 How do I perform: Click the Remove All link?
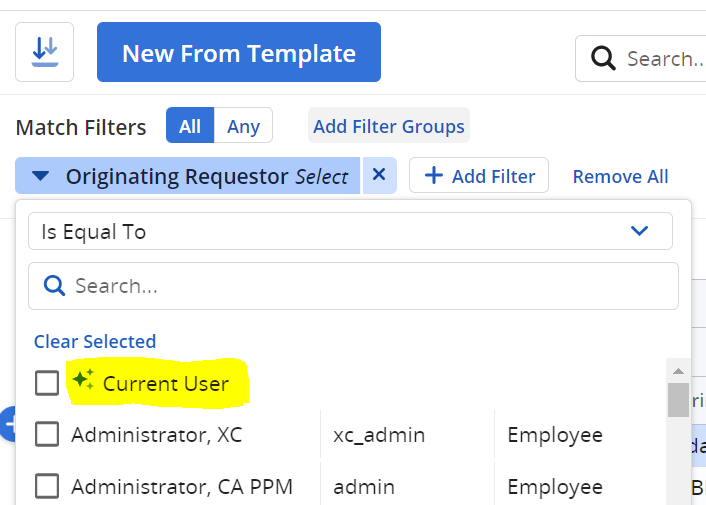point(620,177)
